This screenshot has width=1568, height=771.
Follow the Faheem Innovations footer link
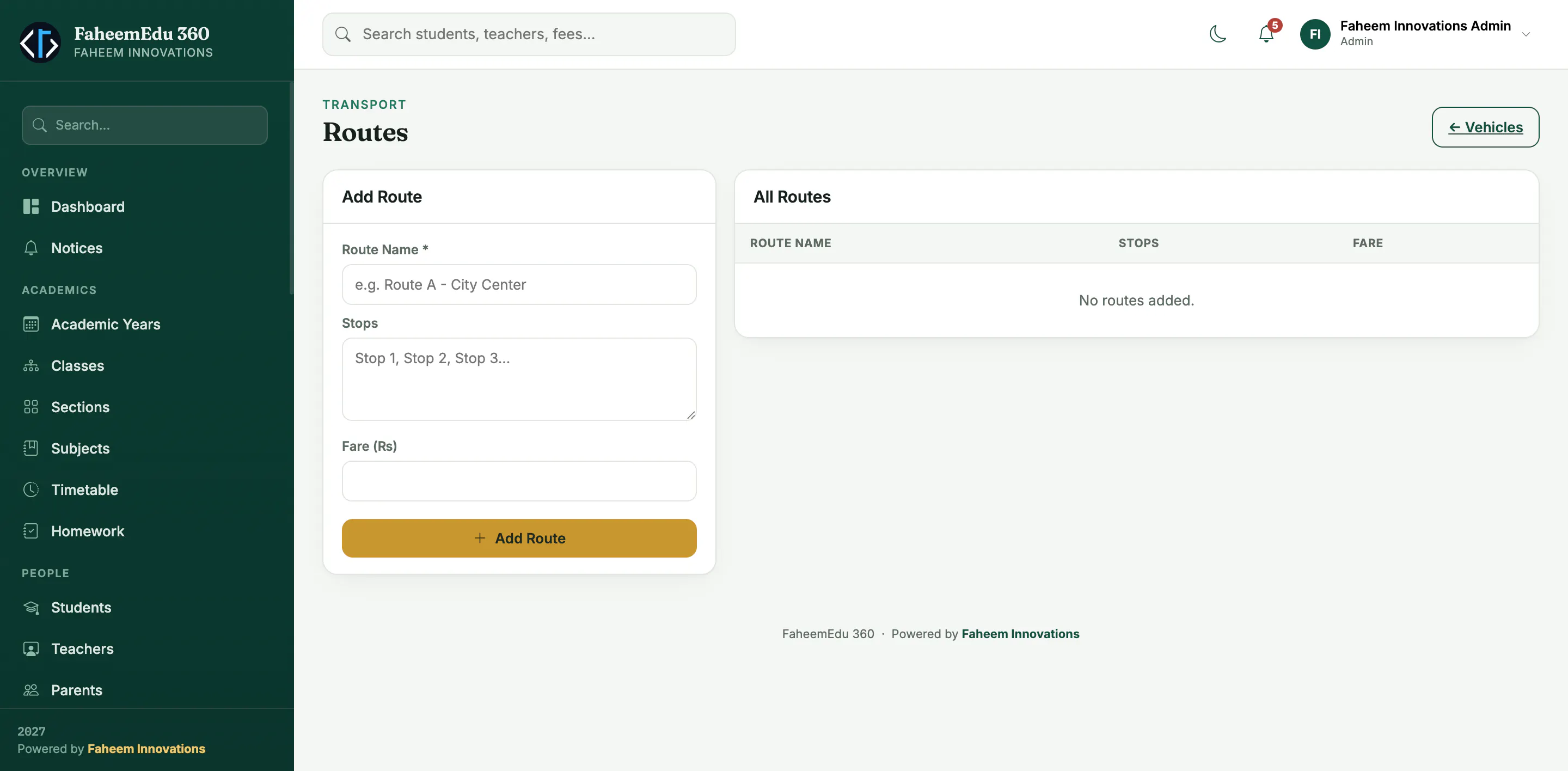pos(1020,633)
